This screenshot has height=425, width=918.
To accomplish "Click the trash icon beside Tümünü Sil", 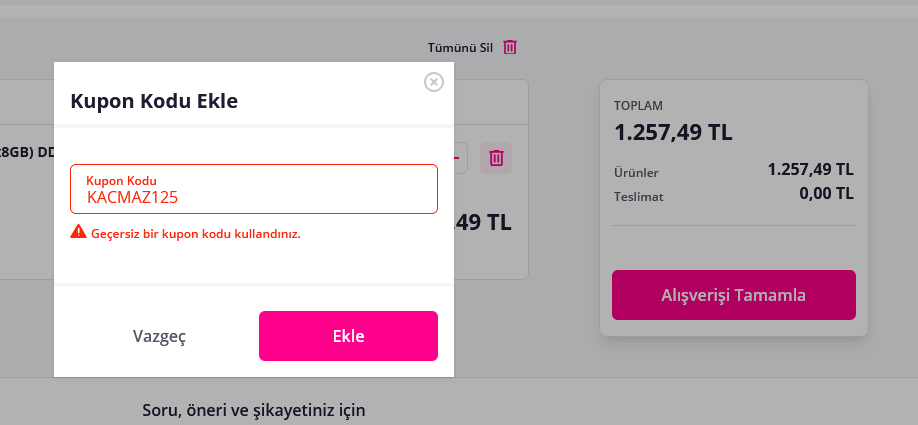I will pyautogui.click(x=510, y=47).
